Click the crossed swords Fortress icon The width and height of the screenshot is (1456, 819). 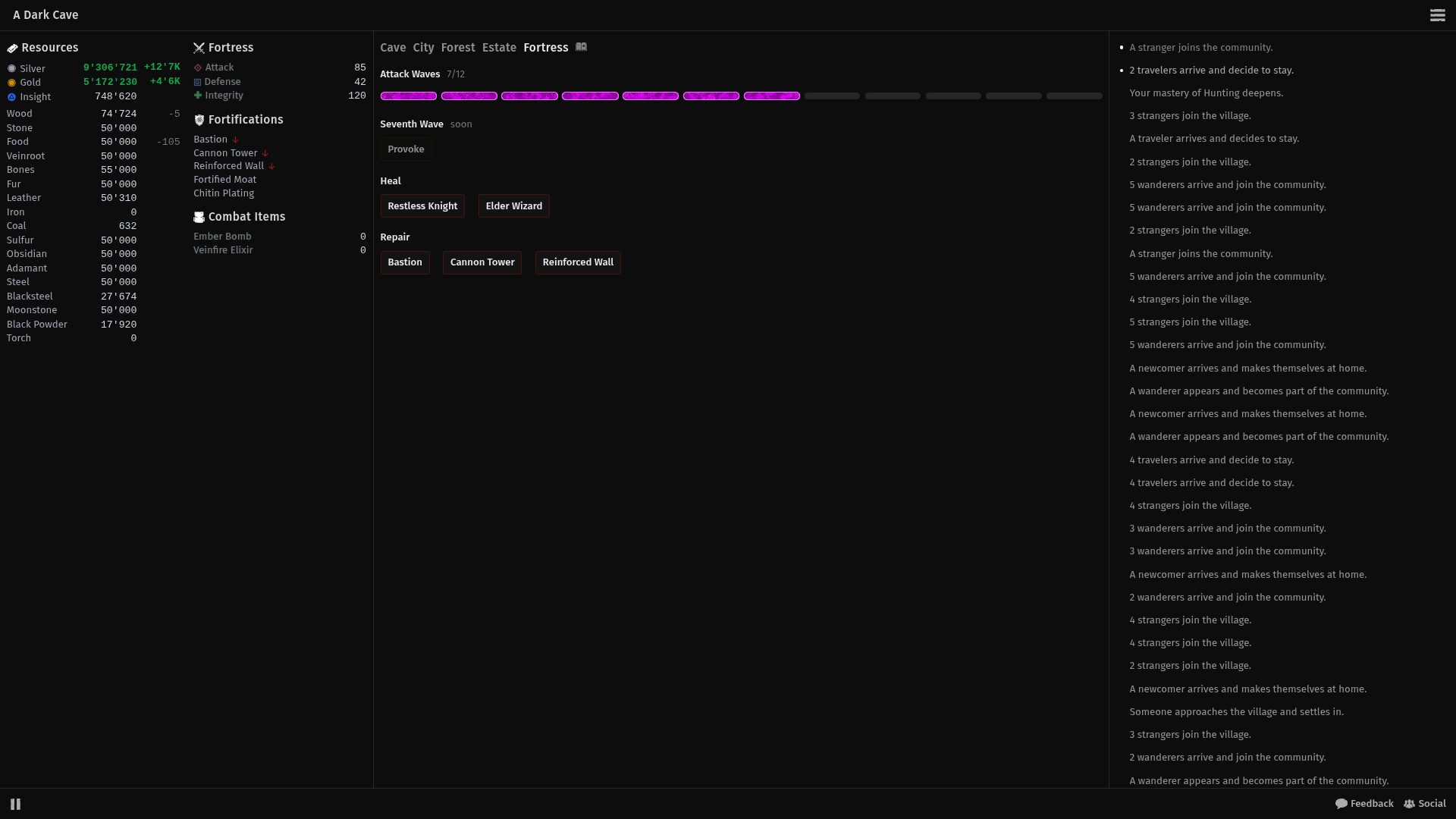tap(199, 48)
